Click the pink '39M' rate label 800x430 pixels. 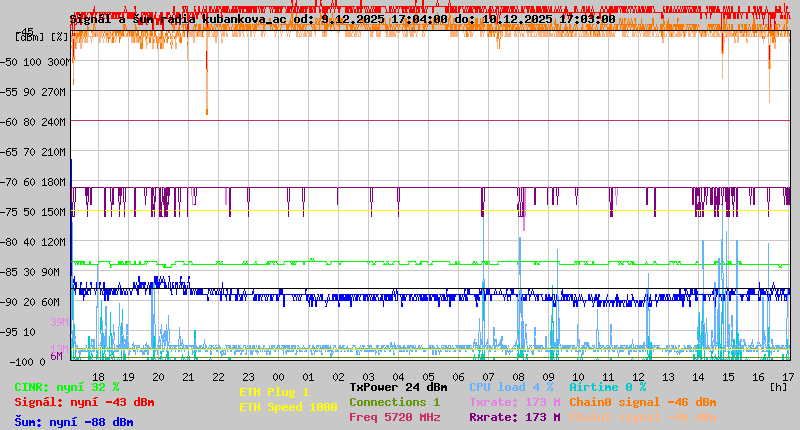[x=59, y=322]
